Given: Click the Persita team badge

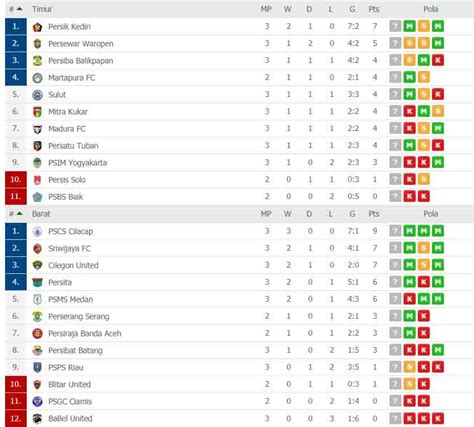Looking at the screenshot, I should click(37, 282).
